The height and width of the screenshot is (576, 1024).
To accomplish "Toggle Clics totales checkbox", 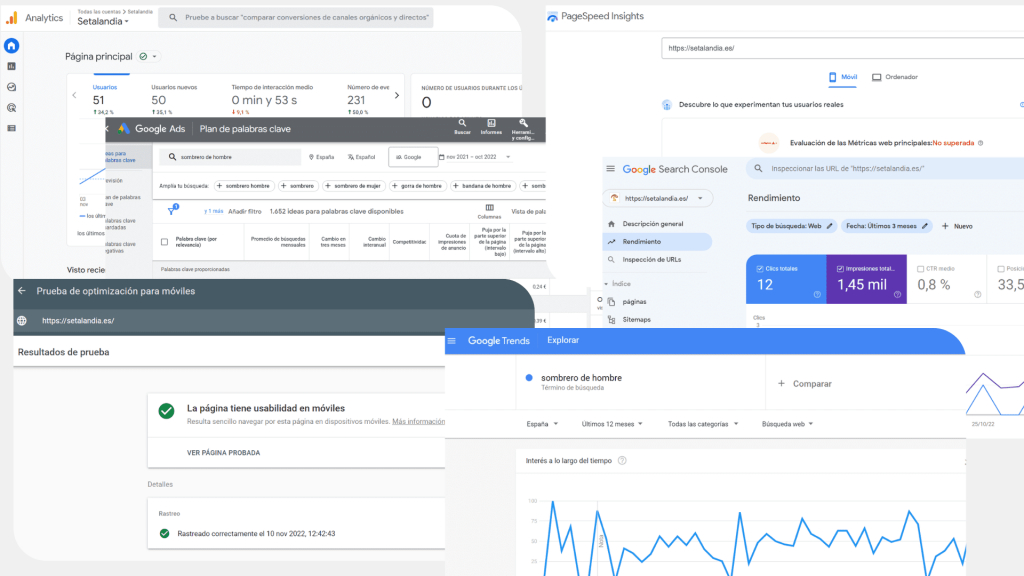I will coord(760,268).
